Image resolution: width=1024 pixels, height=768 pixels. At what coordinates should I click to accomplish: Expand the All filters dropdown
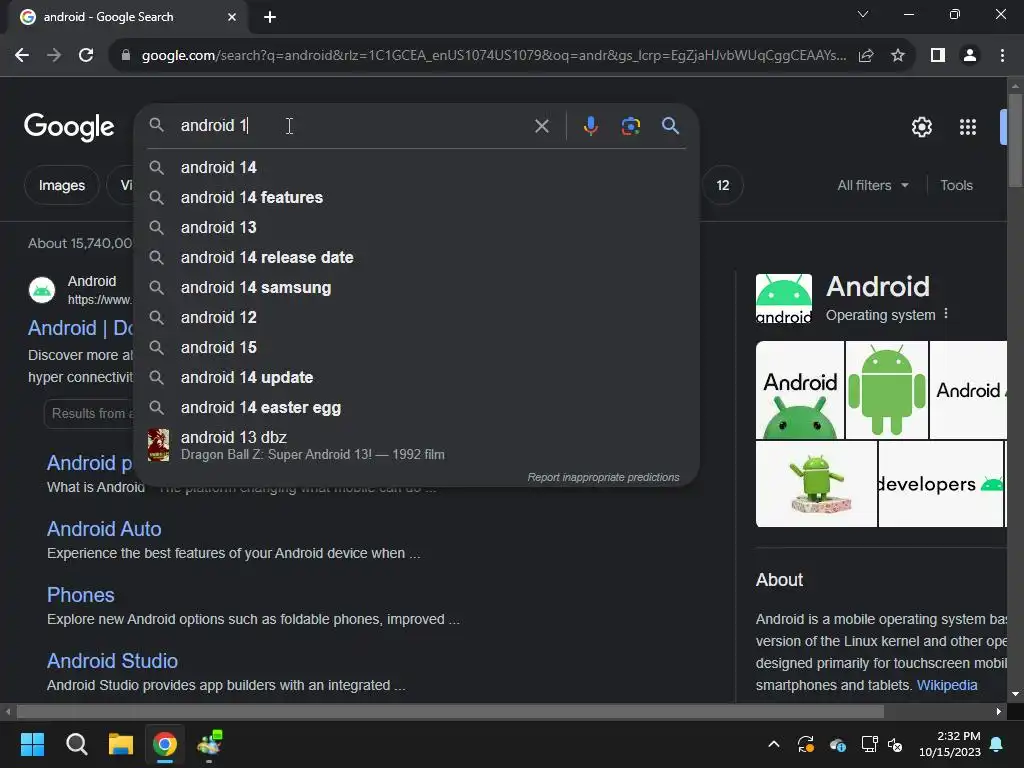point(872,185)
